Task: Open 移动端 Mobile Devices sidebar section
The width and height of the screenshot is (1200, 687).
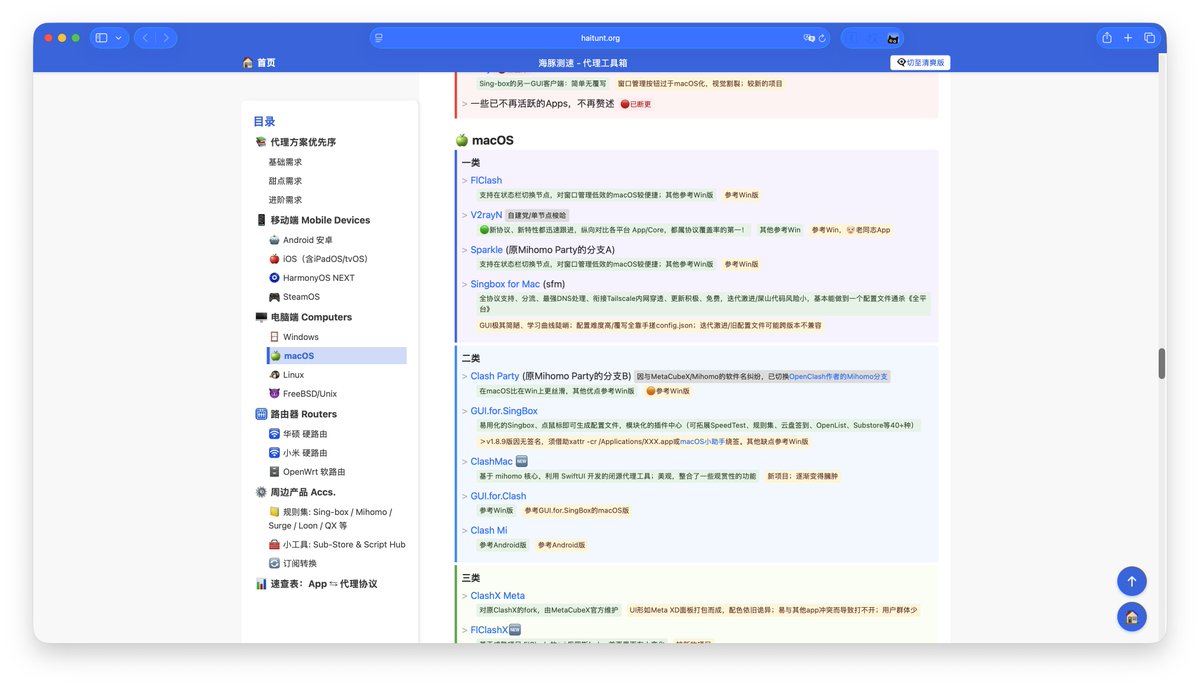Action: pyautogui.click(x=313, y=220)
